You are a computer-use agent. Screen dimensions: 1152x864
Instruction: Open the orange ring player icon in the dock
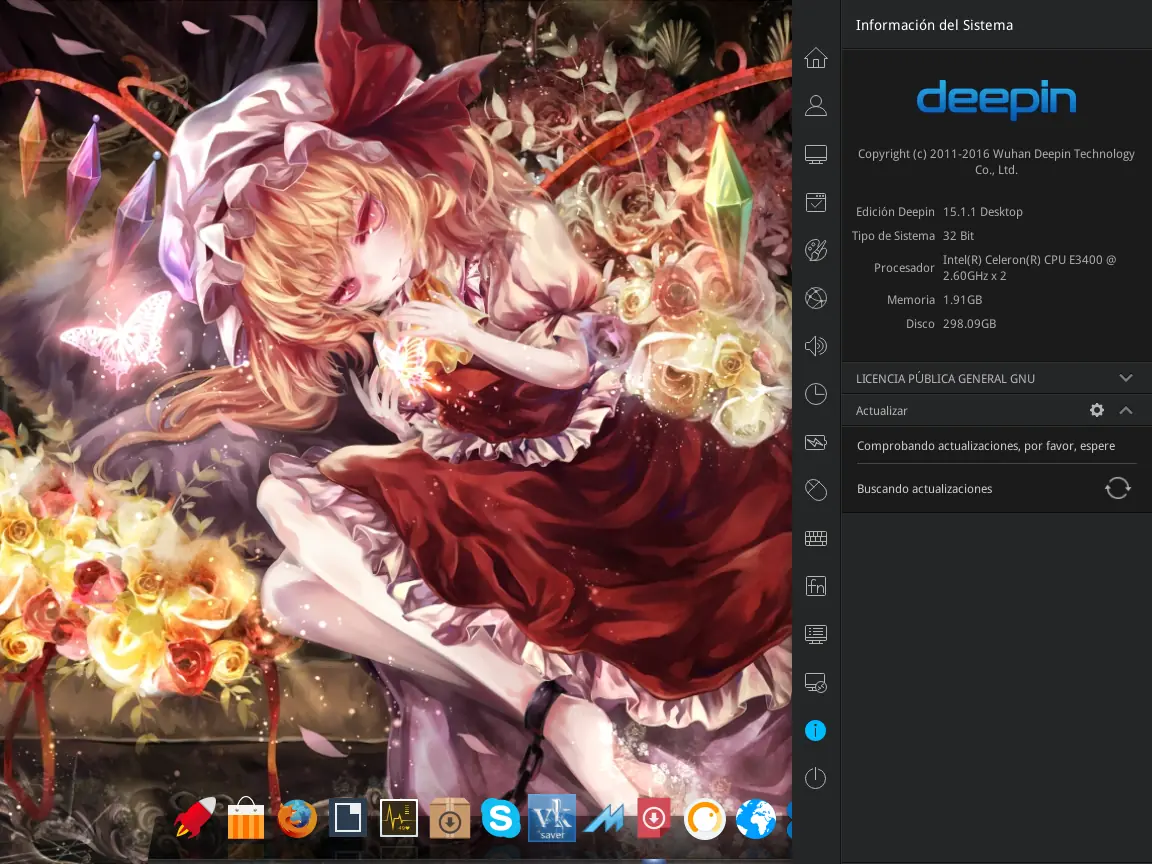point(705,818)
